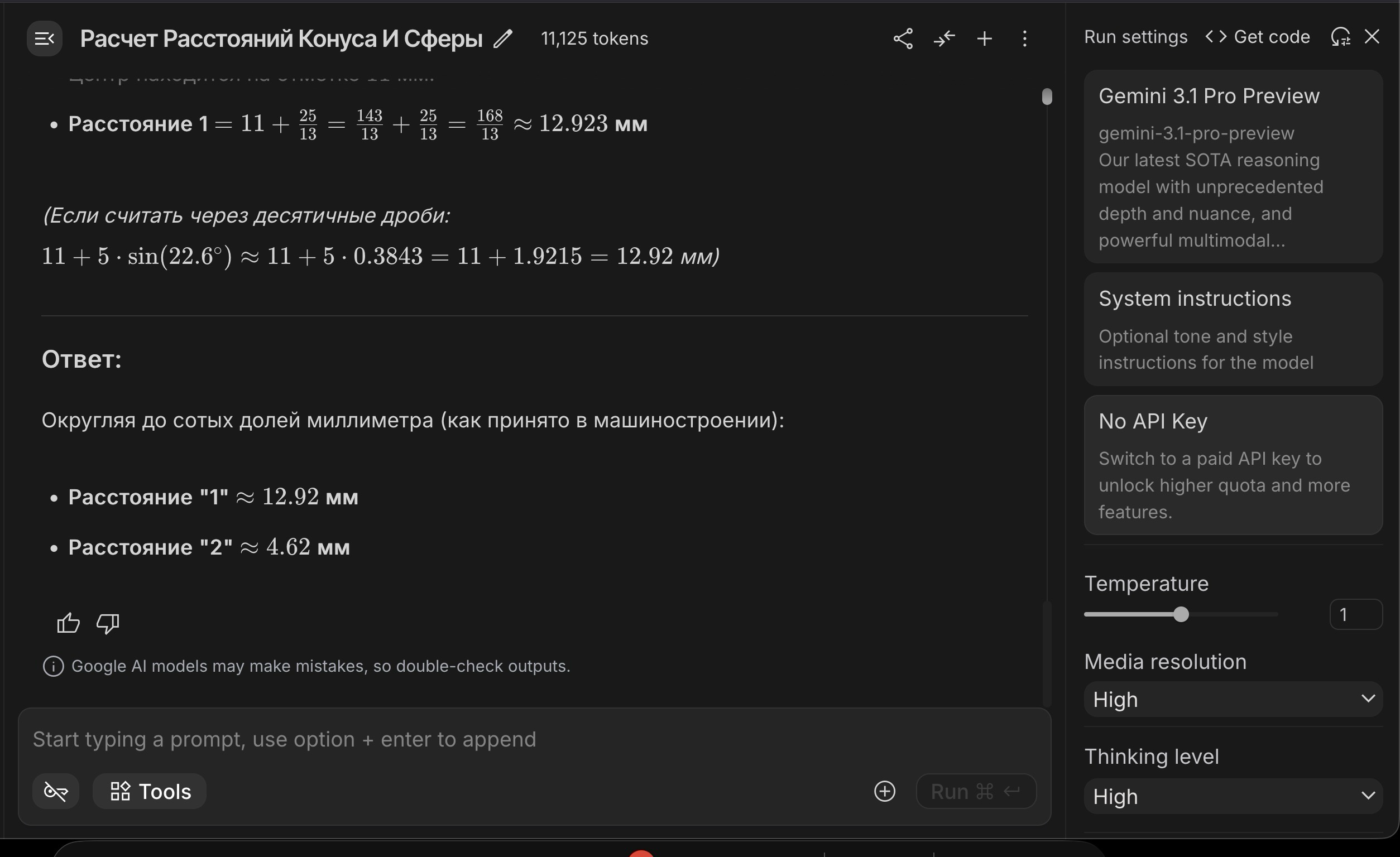Open the Tools menu button
Image resolution: width=1400 pixels, height=857 pixels.
(150, 791)
